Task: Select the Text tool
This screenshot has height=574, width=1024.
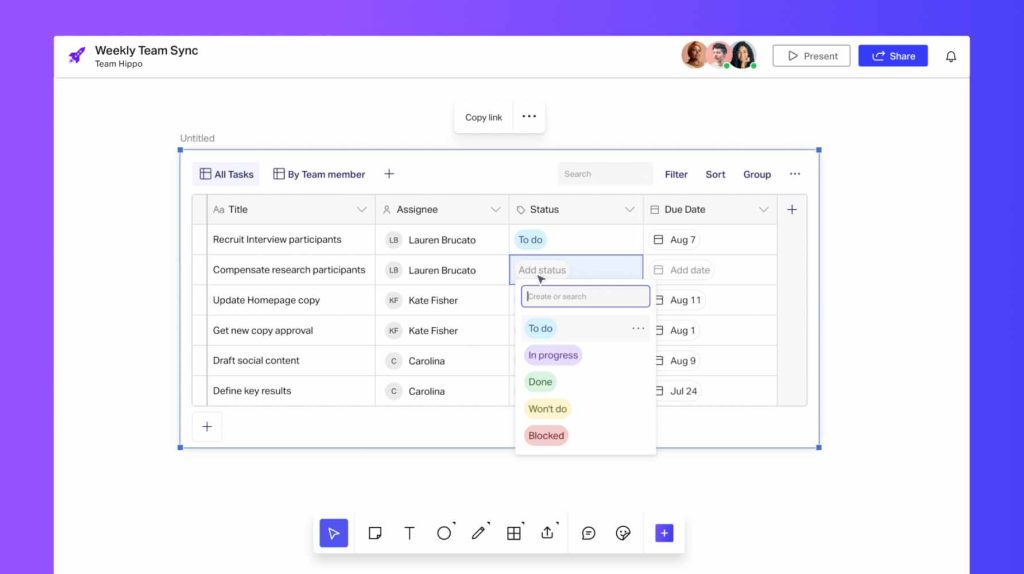Action: pyautogui.click(x=409, y=533)
